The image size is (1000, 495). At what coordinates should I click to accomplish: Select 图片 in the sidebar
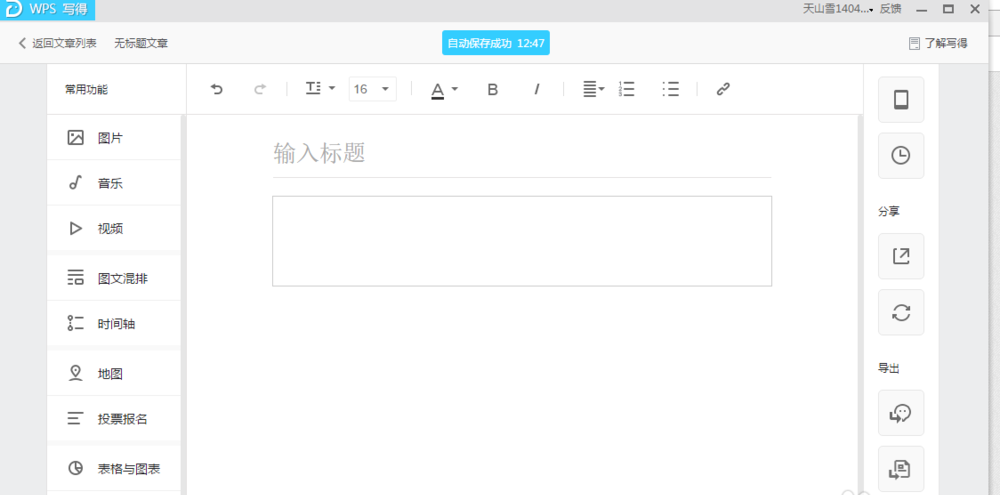110,138
